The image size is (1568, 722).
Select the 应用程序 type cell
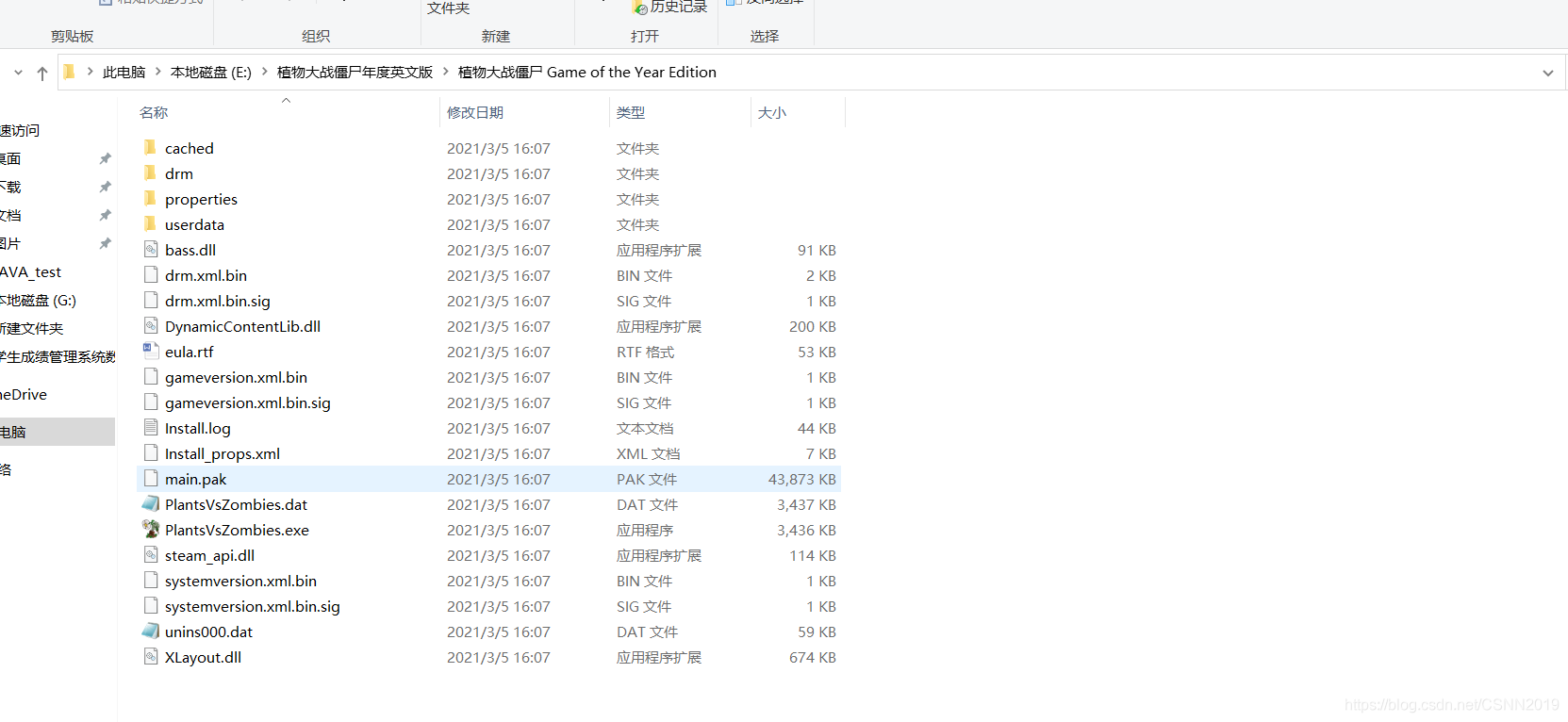click(645, 530)
